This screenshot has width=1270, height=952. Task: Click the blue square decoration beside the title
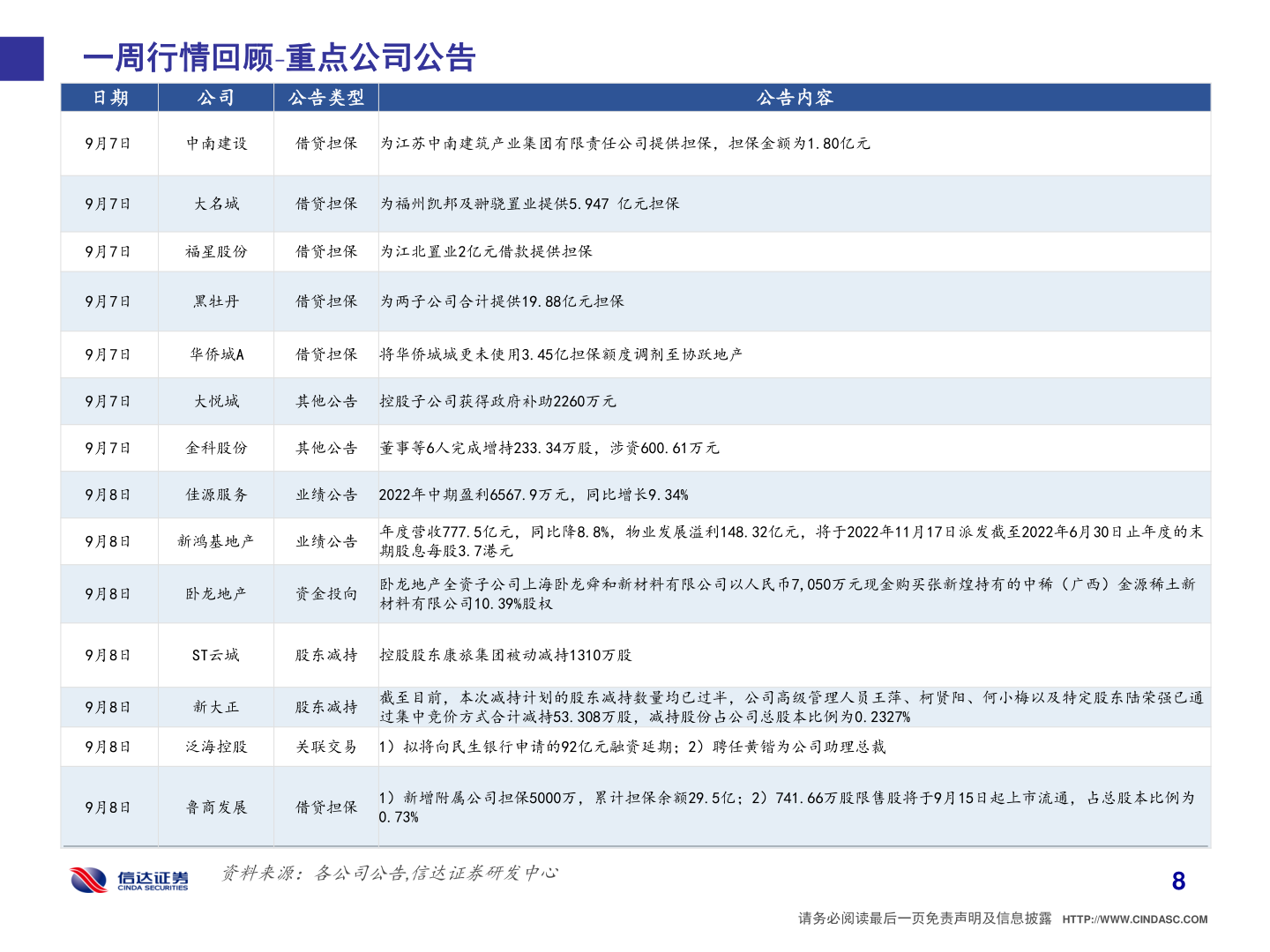(x=21, y=61)
